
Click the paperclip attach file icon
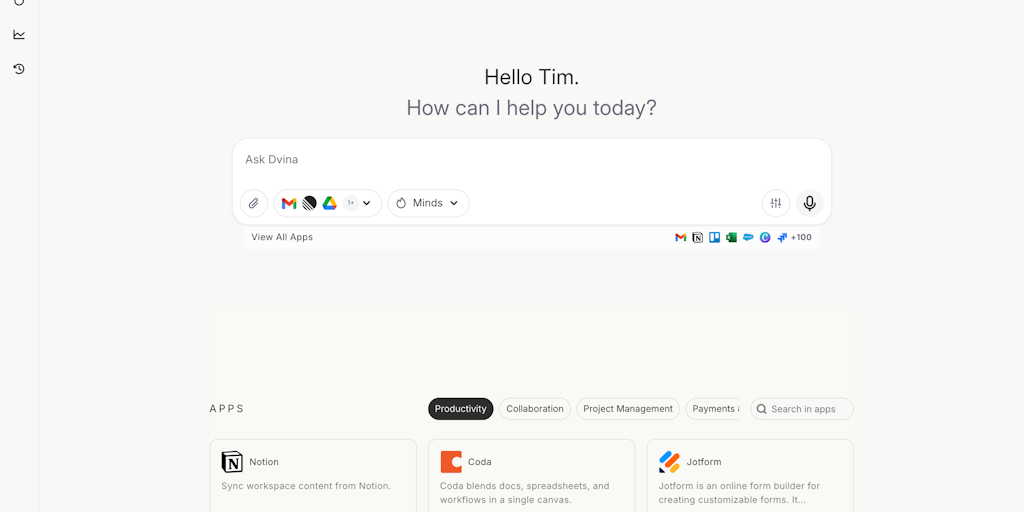254,203
